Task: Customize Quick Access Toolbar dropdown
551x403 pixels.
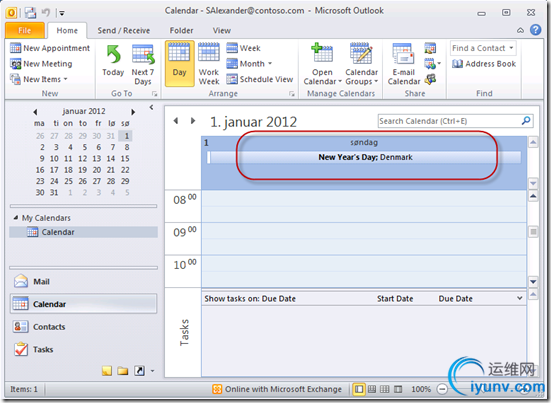Action: click(x=62, y=13)
